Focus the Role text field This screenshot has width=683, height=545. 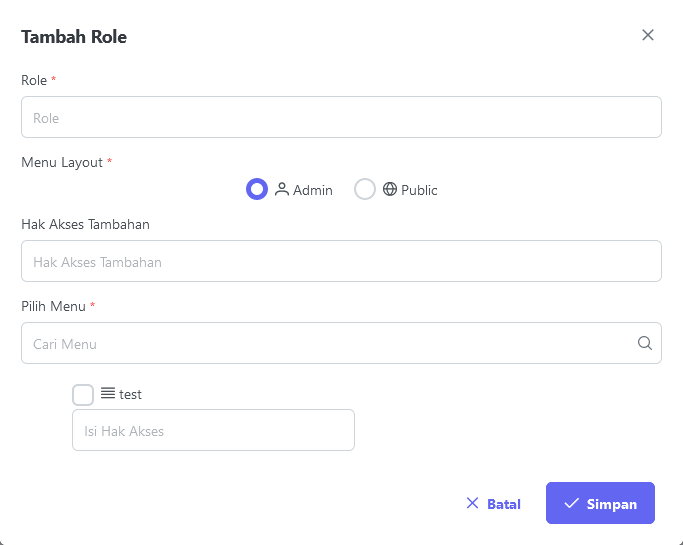342,117
